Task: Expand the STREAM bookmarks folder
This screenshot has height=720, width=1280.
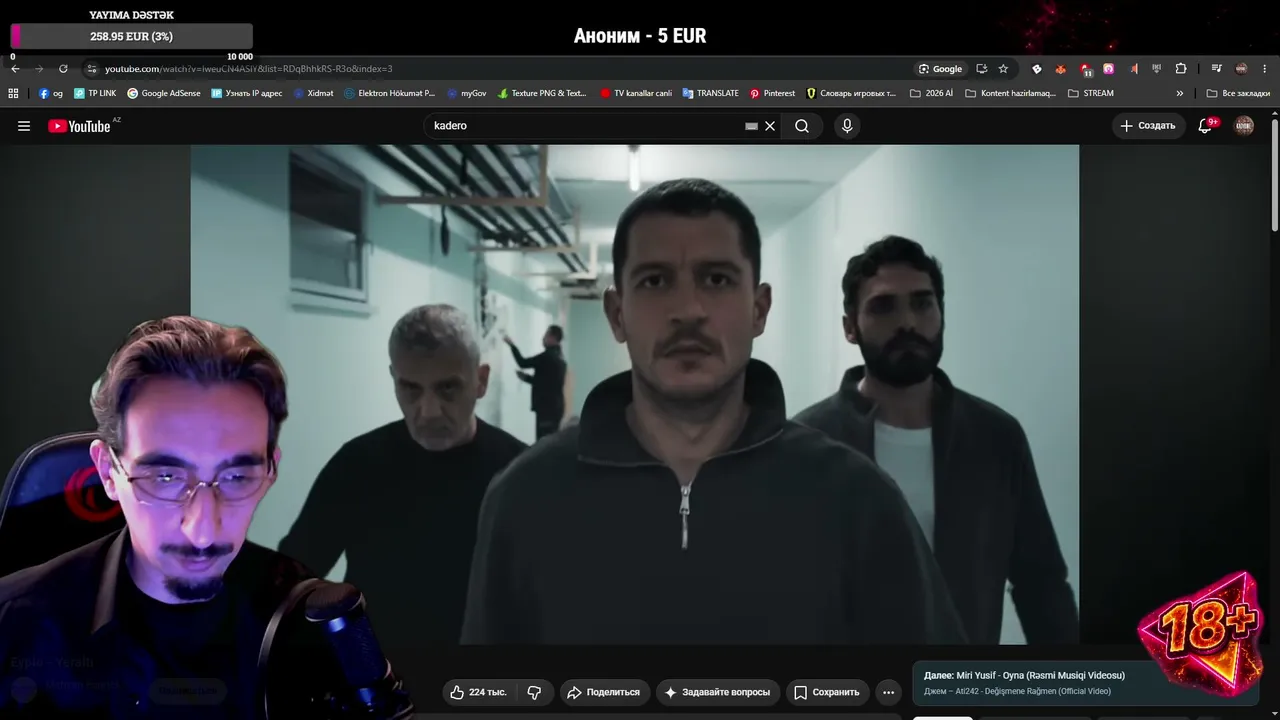Action: point(1091,93)
